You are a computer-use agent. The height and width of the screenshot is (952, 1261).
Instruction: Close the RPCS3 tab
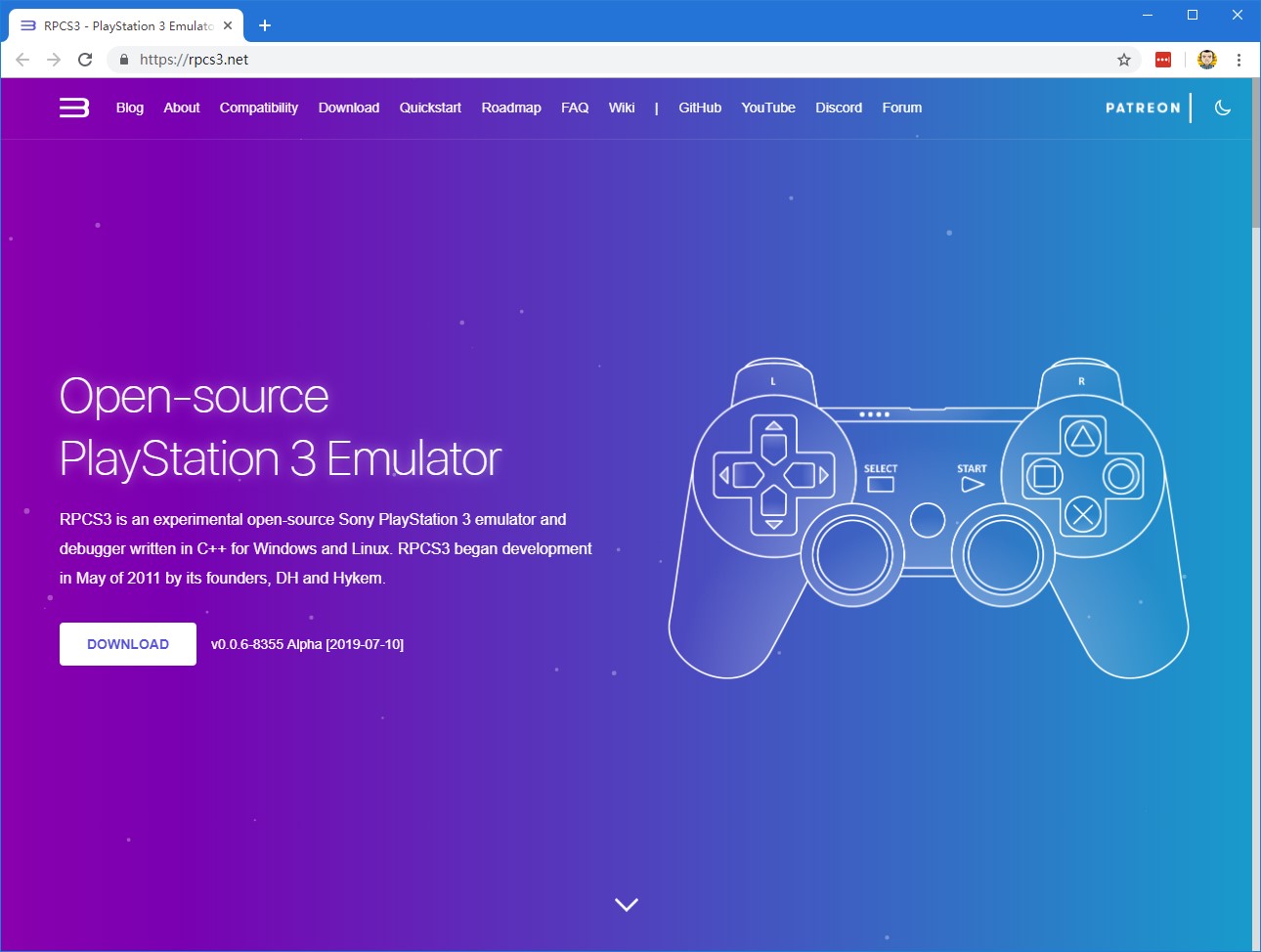228,25
